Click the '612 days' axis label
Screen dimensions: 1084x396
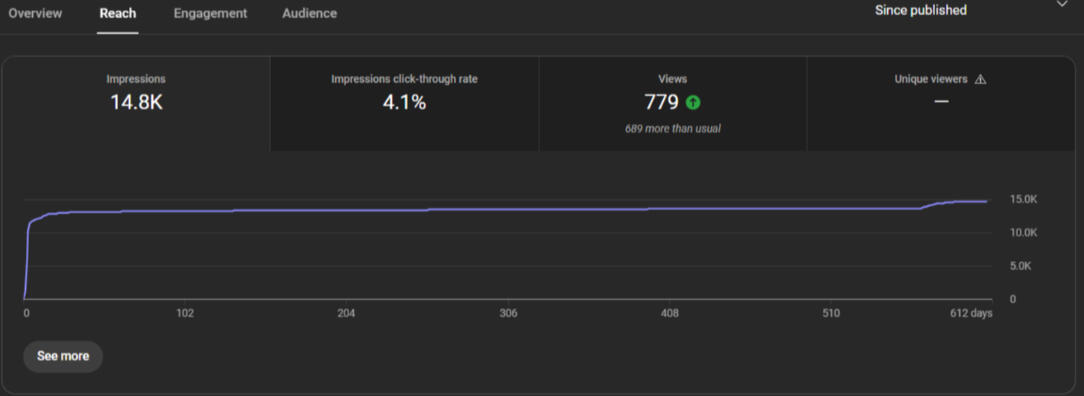971,313
